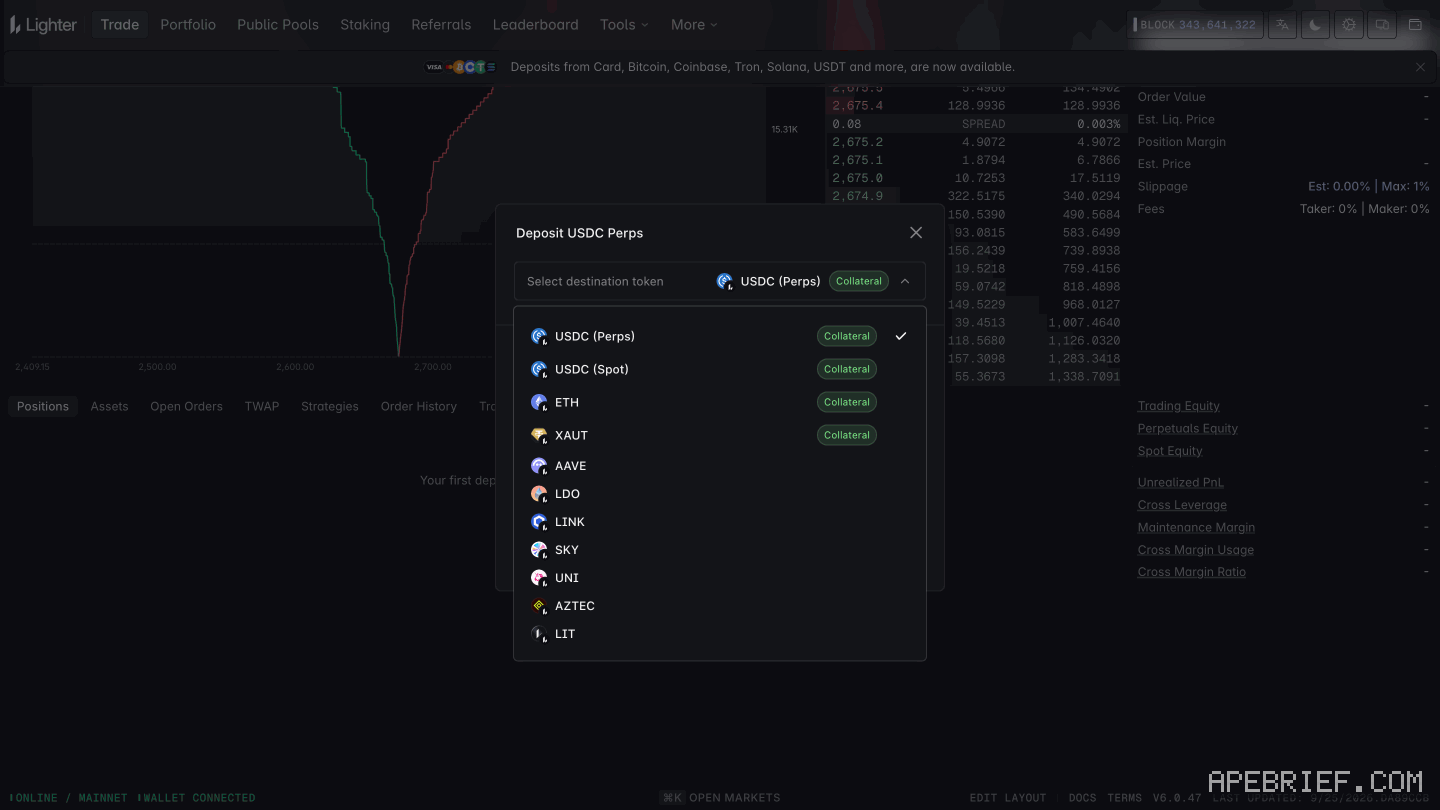Switch to the Assets tab
The height and width of the screenshot is (810, 1440).
click(109, 407)
